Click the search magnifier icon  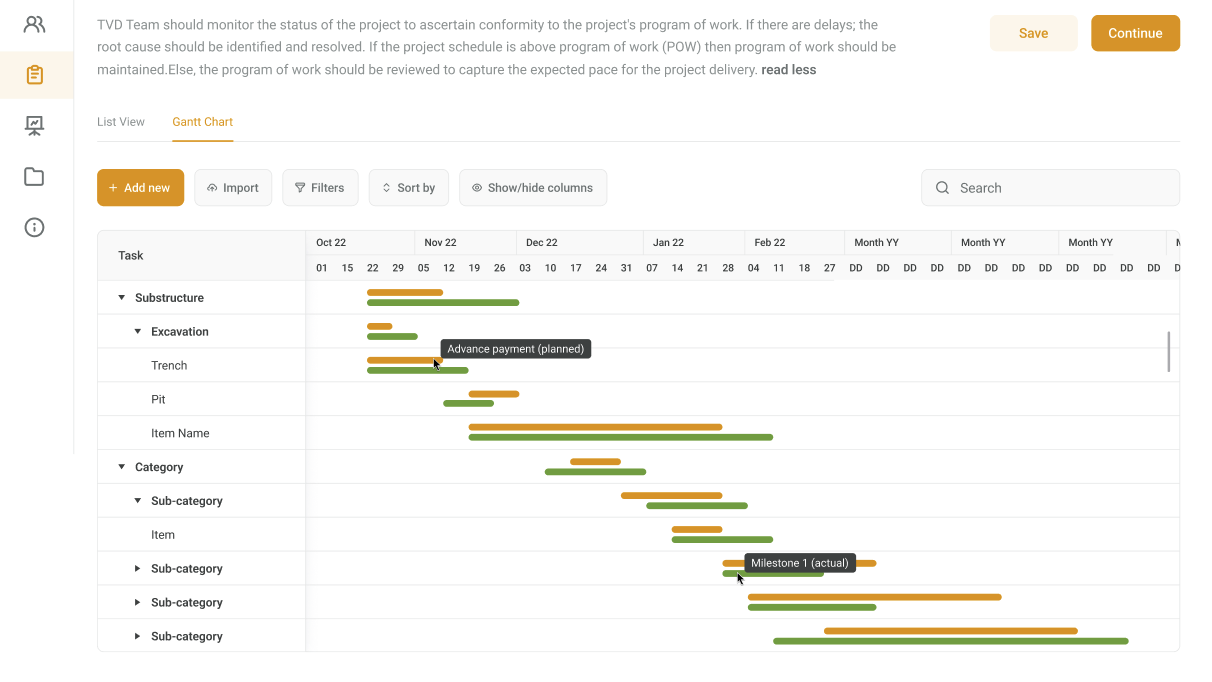pos(942,188)
